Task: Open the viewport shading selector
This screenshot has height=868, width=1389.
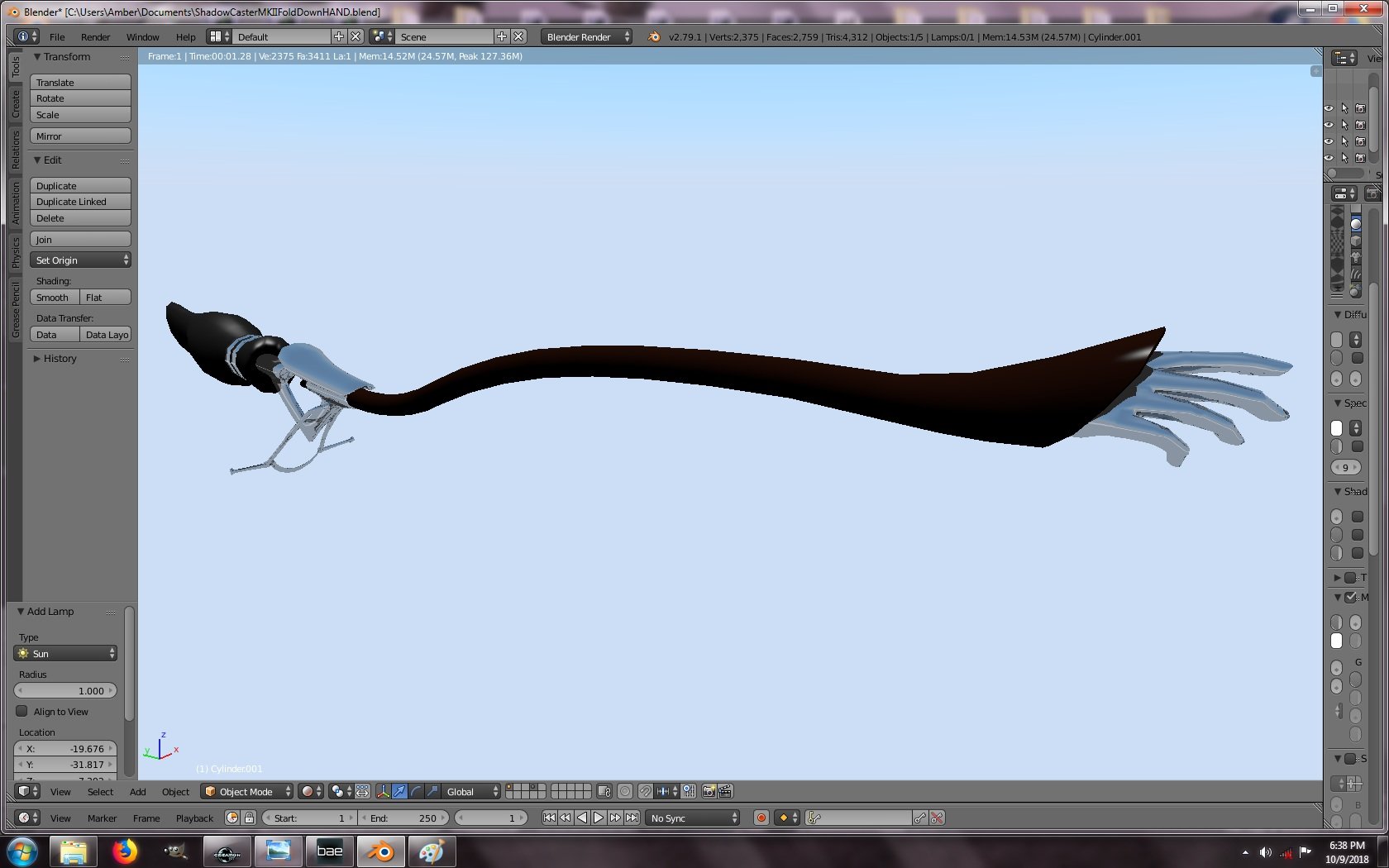Action: tap(311, 791)
